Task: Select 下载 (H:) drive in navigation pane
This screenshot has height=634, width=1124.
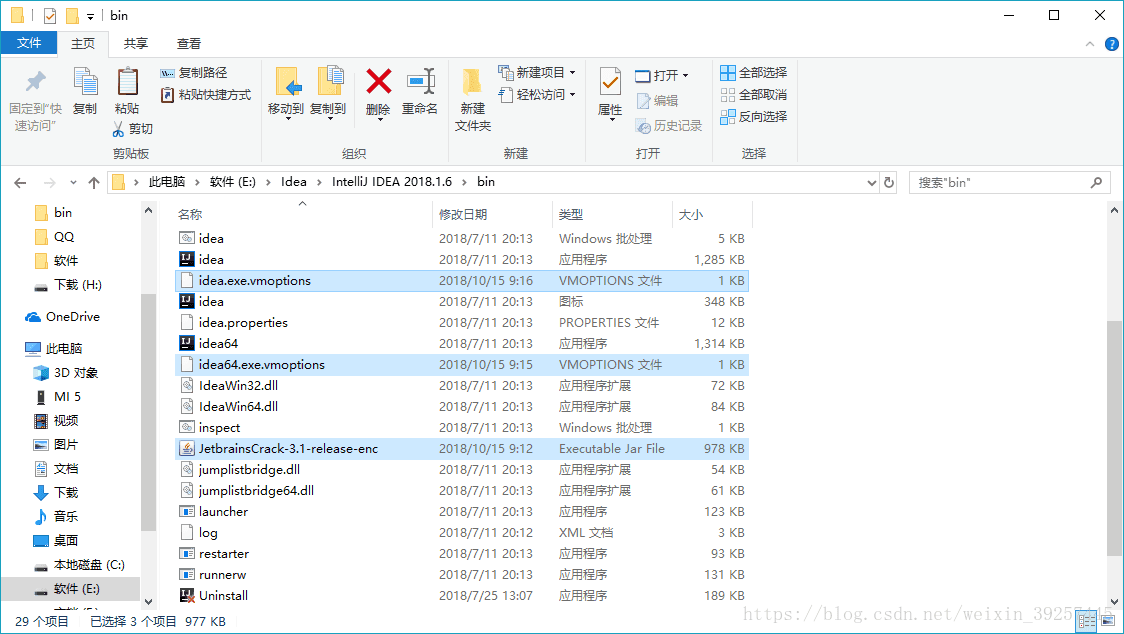Action: 67,285
